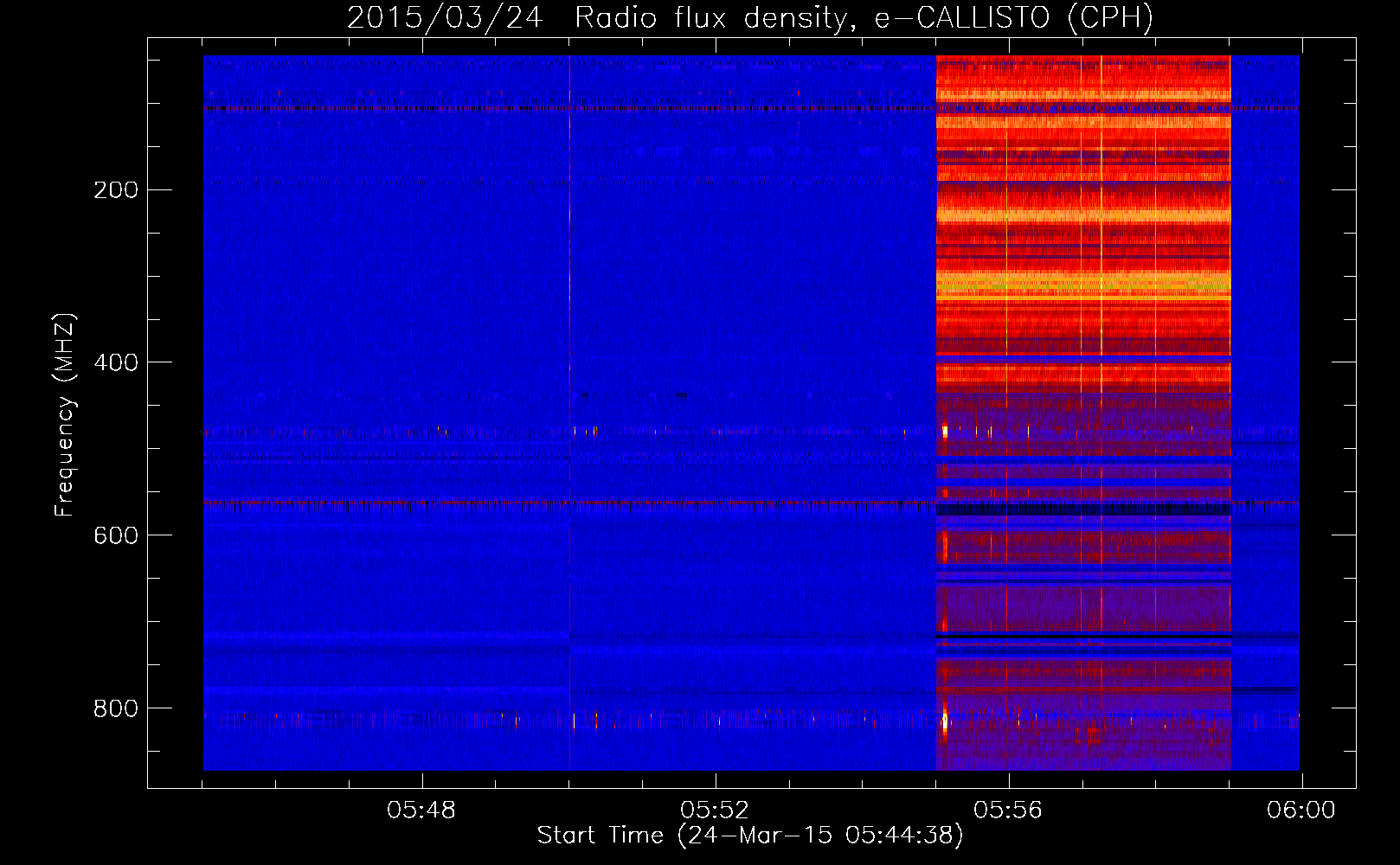Click the 600 frequency tick label
1400x865 pixels.
click(116, 535)
